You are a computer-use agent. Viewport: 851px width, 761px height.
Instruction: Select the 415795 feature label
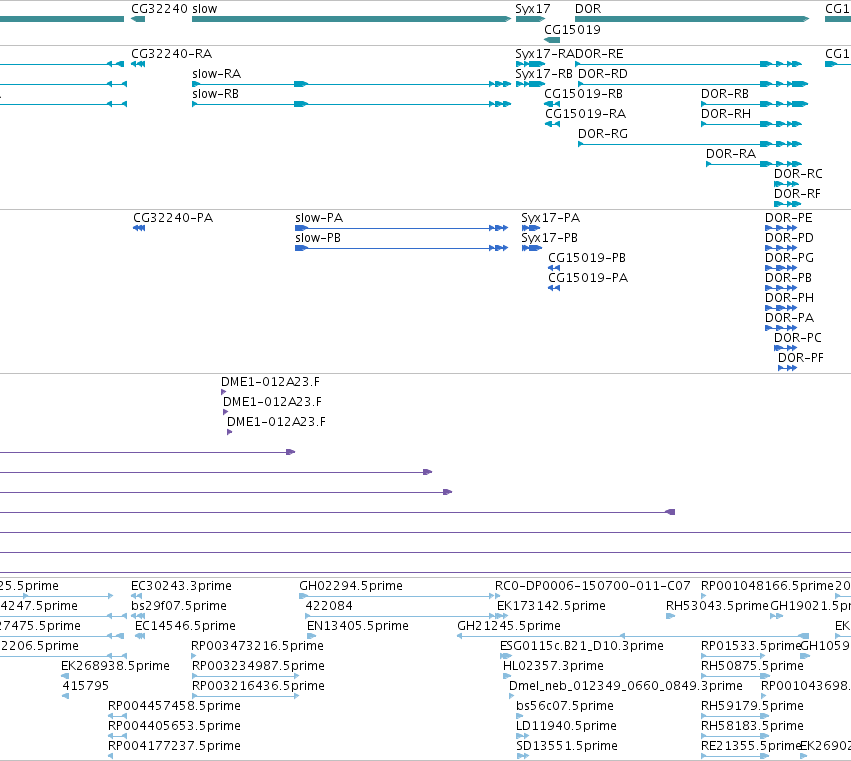(x=86, y=687)
